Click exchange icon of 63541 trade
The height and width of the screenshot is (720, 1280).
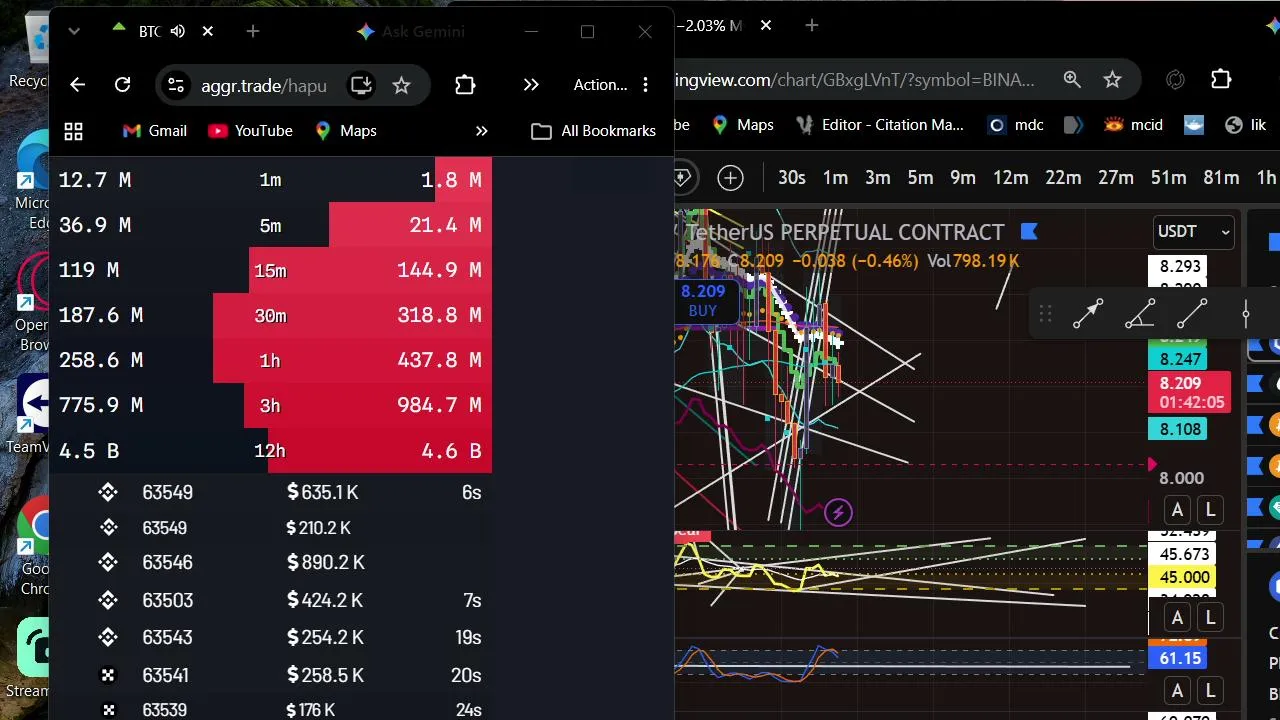pos(108,675)
